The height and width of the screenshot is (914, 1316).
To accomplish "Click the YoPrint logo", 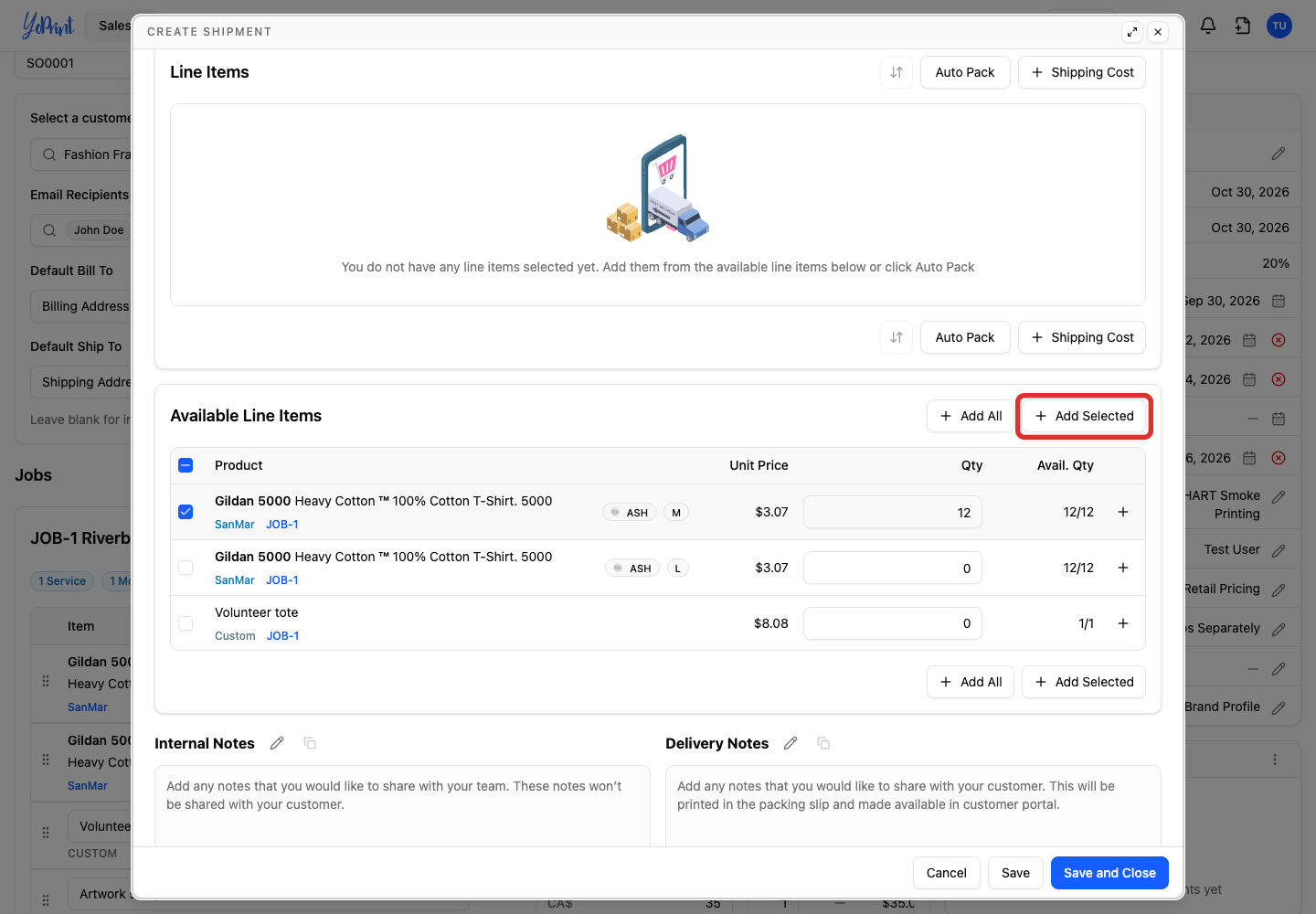I will (x=48, y=26).
